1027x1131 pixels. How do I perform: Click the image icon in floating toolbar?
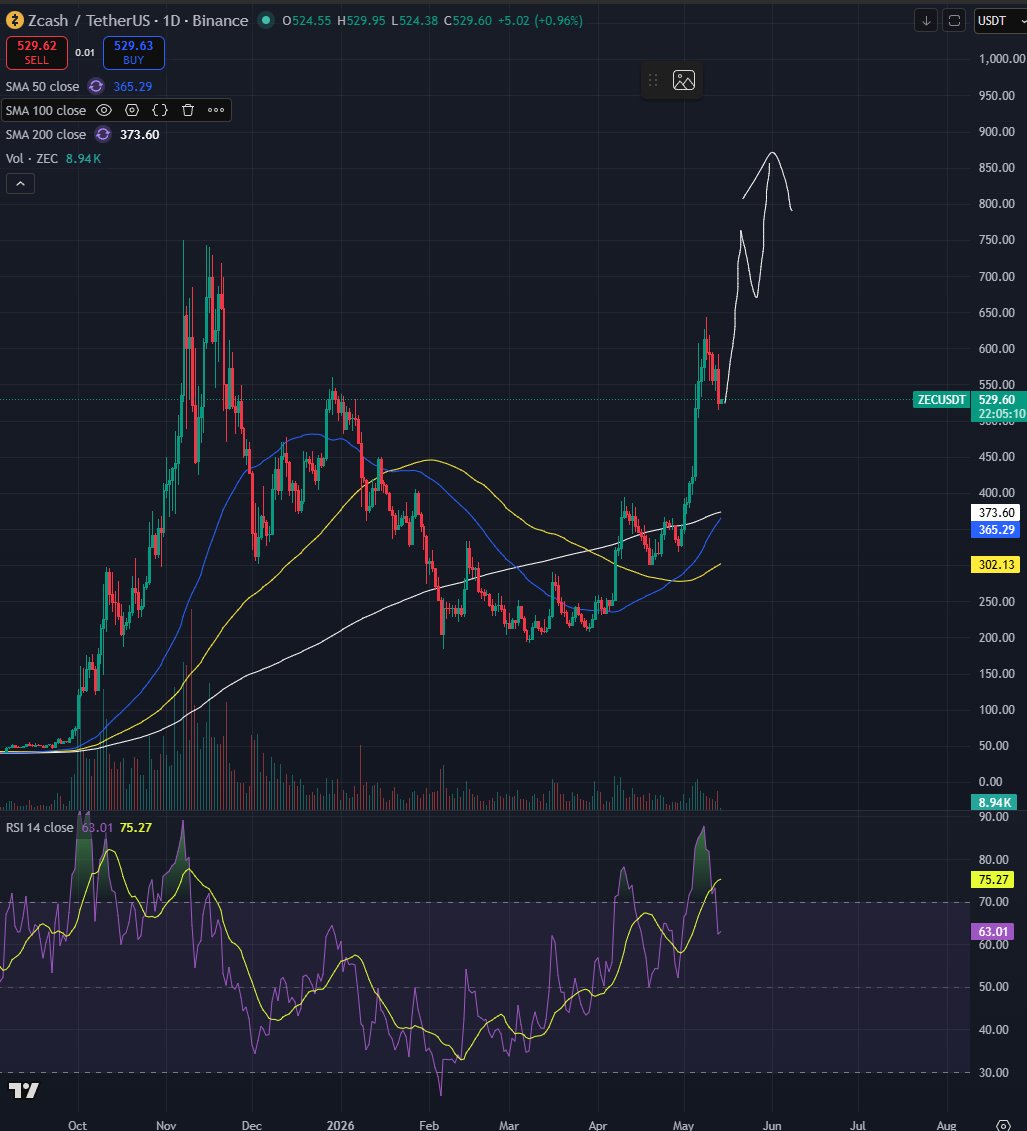point(684,80)
